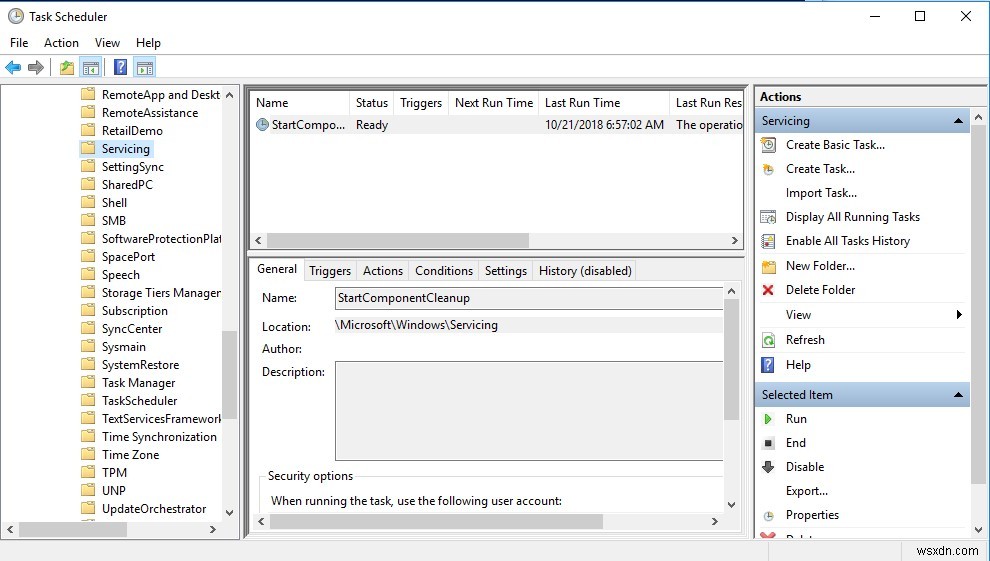
Task: Click the down-arrow Disable icon
Action: (768, 467)
